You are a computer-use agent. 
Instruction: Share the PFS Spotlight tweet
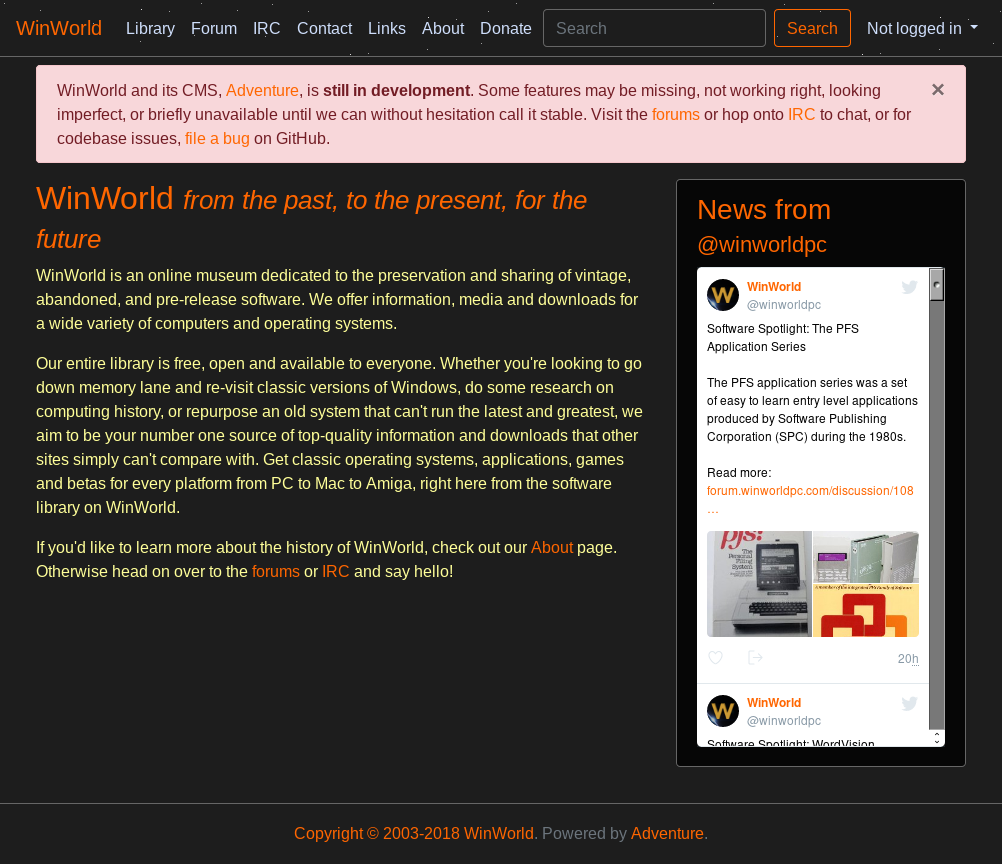[755, 657]
